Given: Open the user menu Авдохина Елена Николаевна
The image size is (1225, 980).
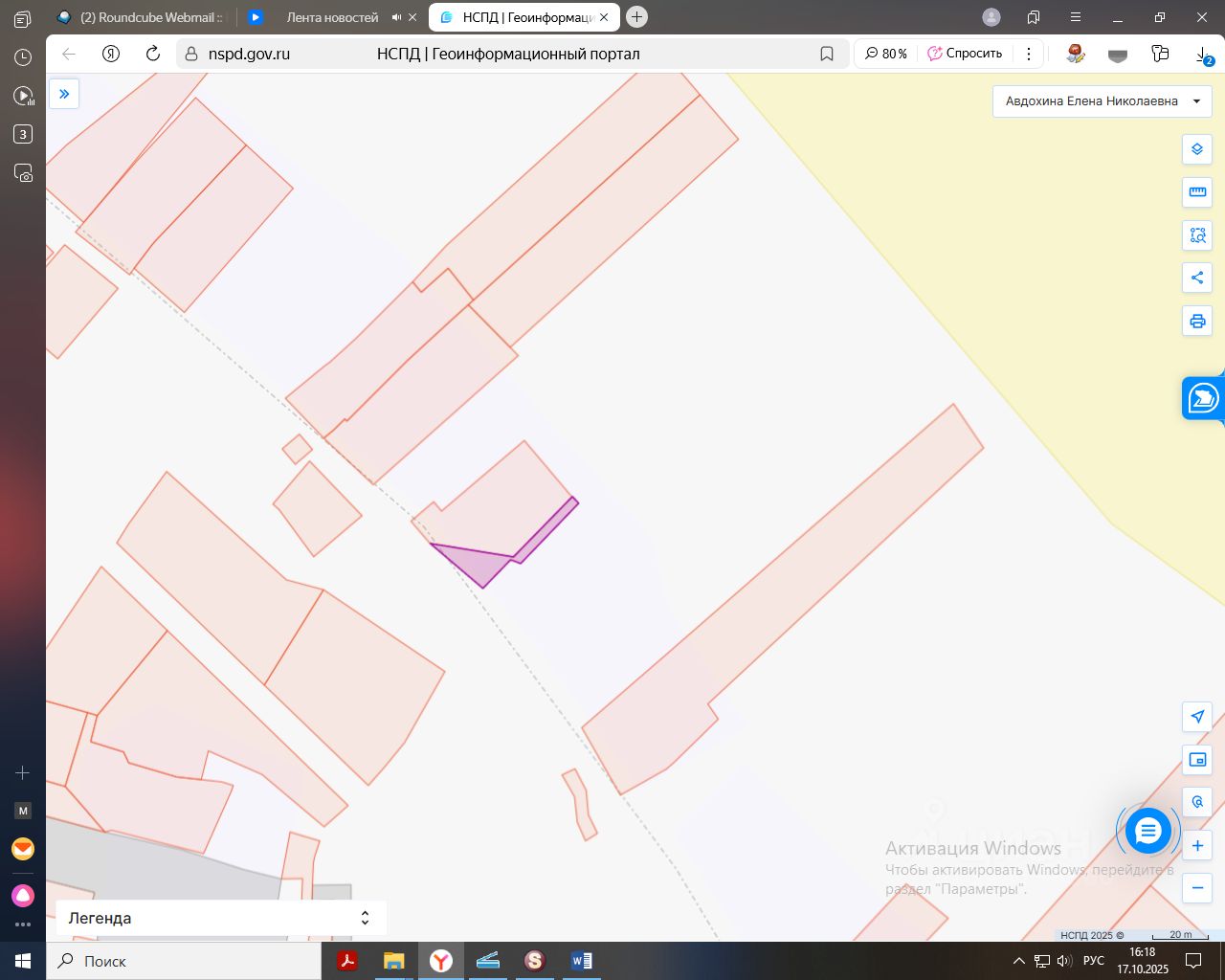Looking at the screenshot, I should point(1102,100).
